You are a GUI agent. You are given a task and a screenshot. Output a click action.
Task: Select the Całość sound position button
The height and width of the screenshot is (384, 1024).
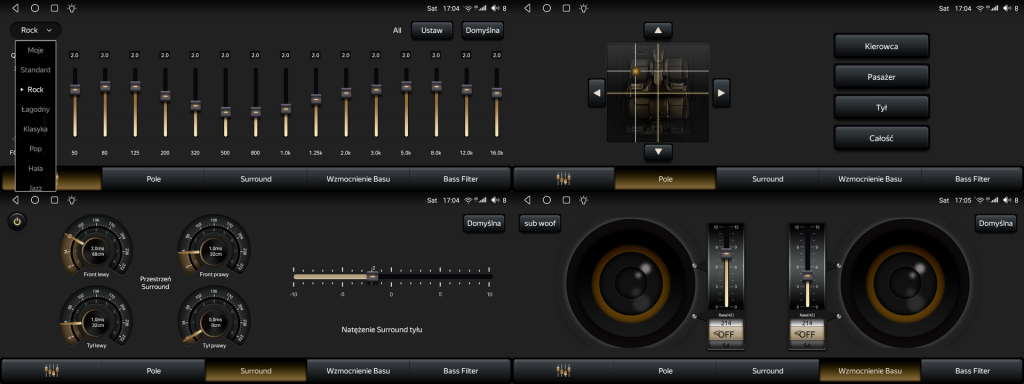click(881, 138)
